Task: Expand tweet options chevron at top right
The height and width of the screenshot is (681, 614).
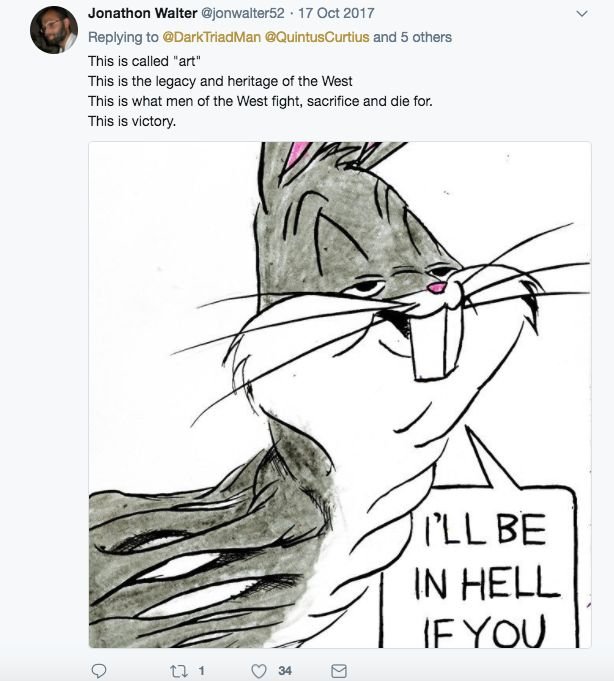Action: (x=584, y=14)
